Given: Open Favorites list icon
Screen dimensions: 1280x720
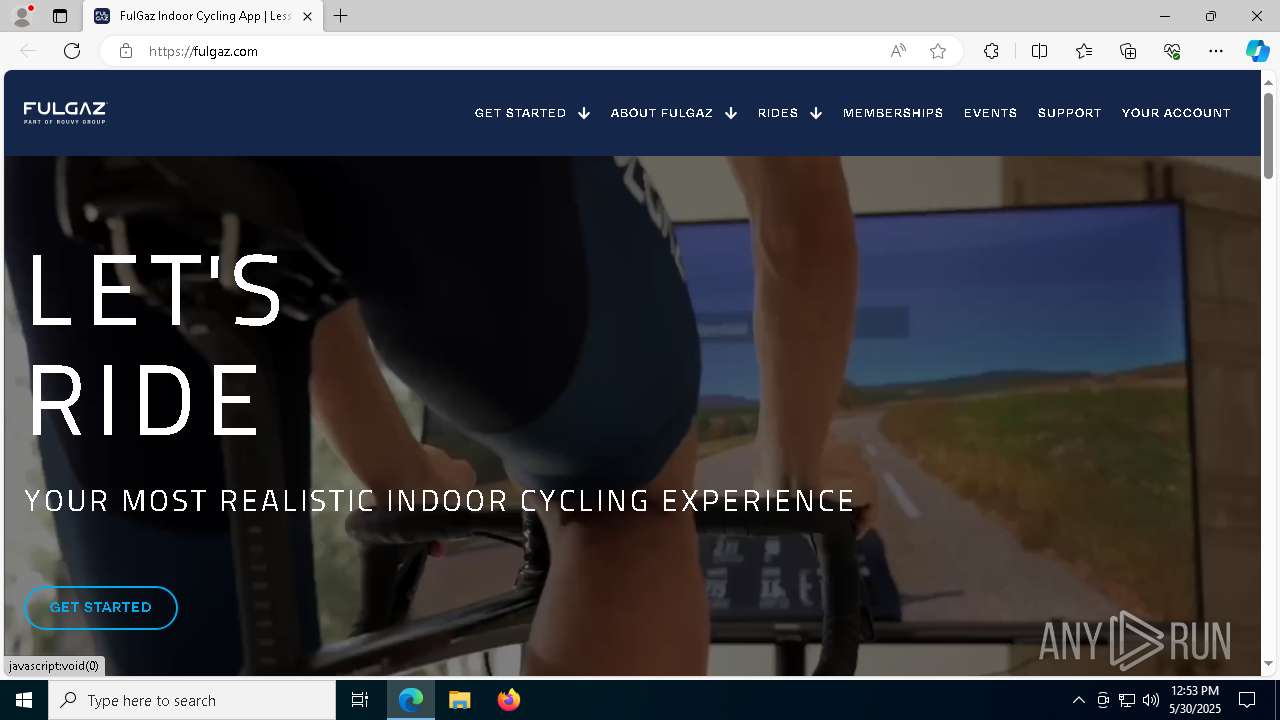Looking at the screenshot, I should pos(1084,51).
